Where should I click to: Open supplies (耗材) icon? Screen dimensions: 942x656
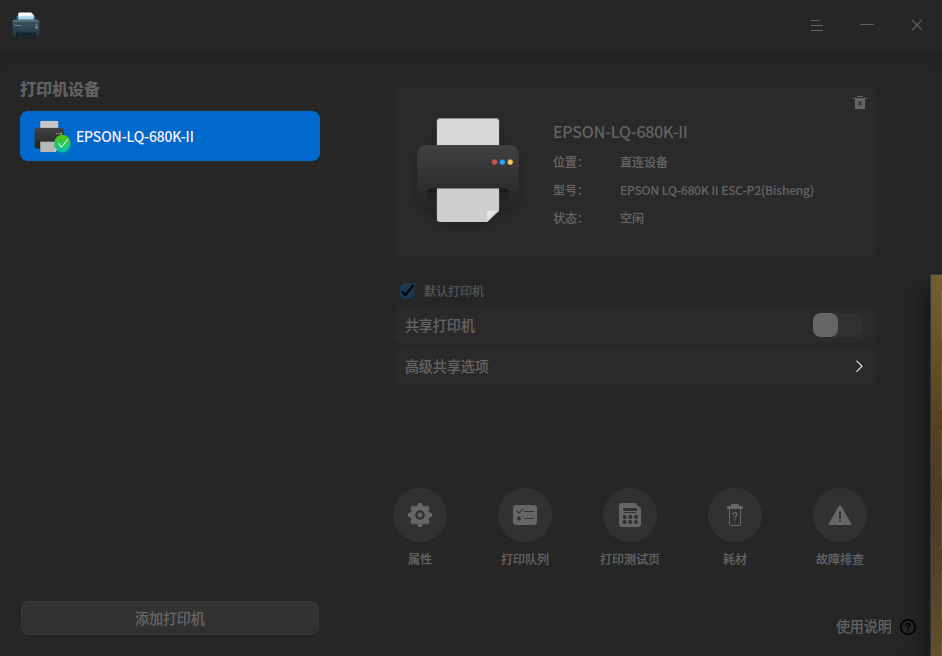click(x=735, y=515)
